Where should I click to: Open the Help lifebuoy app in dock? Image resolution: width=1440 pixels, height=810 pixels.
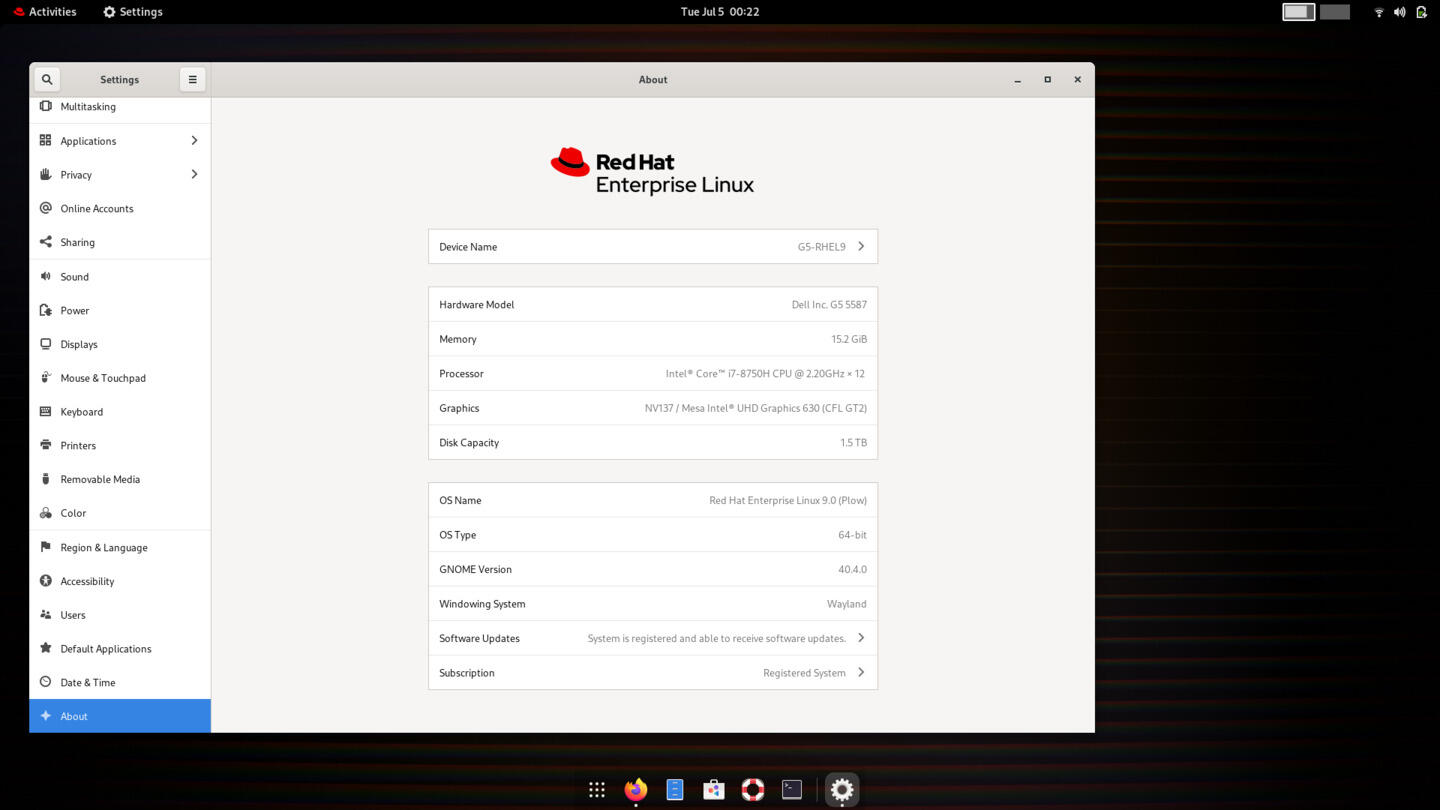tap(753, 790)
